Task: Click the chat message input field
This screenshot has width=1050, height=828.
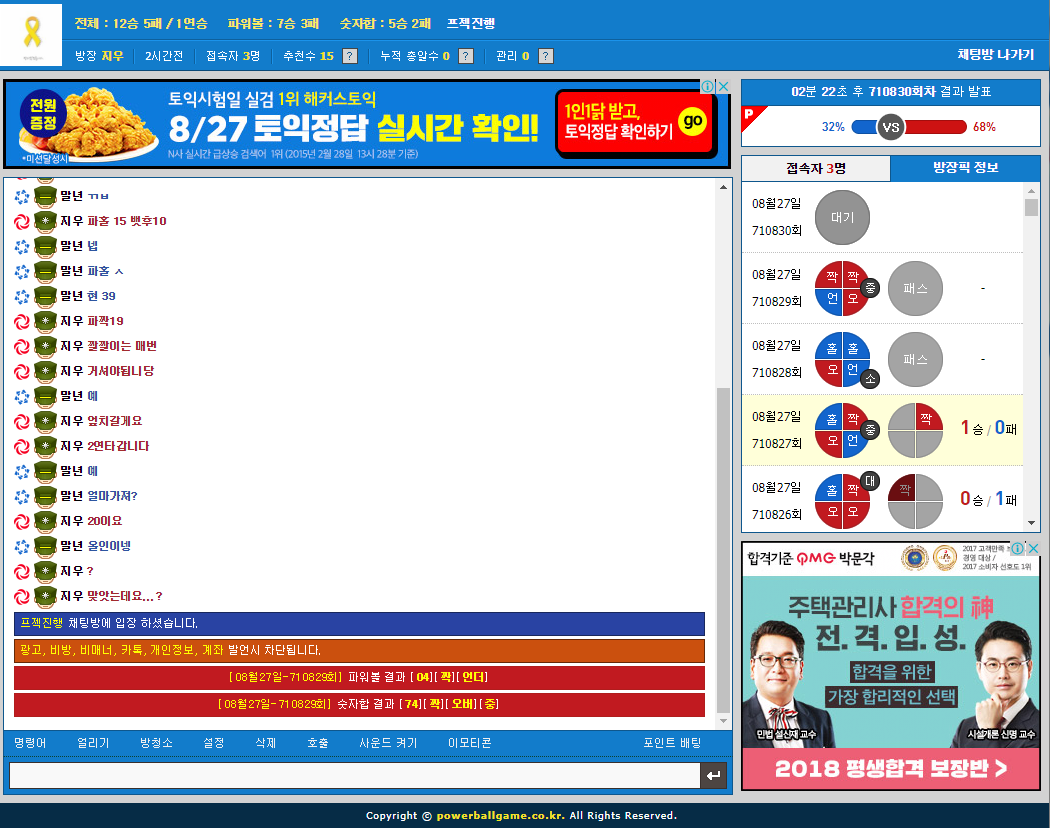Action: tap(354, 775)
